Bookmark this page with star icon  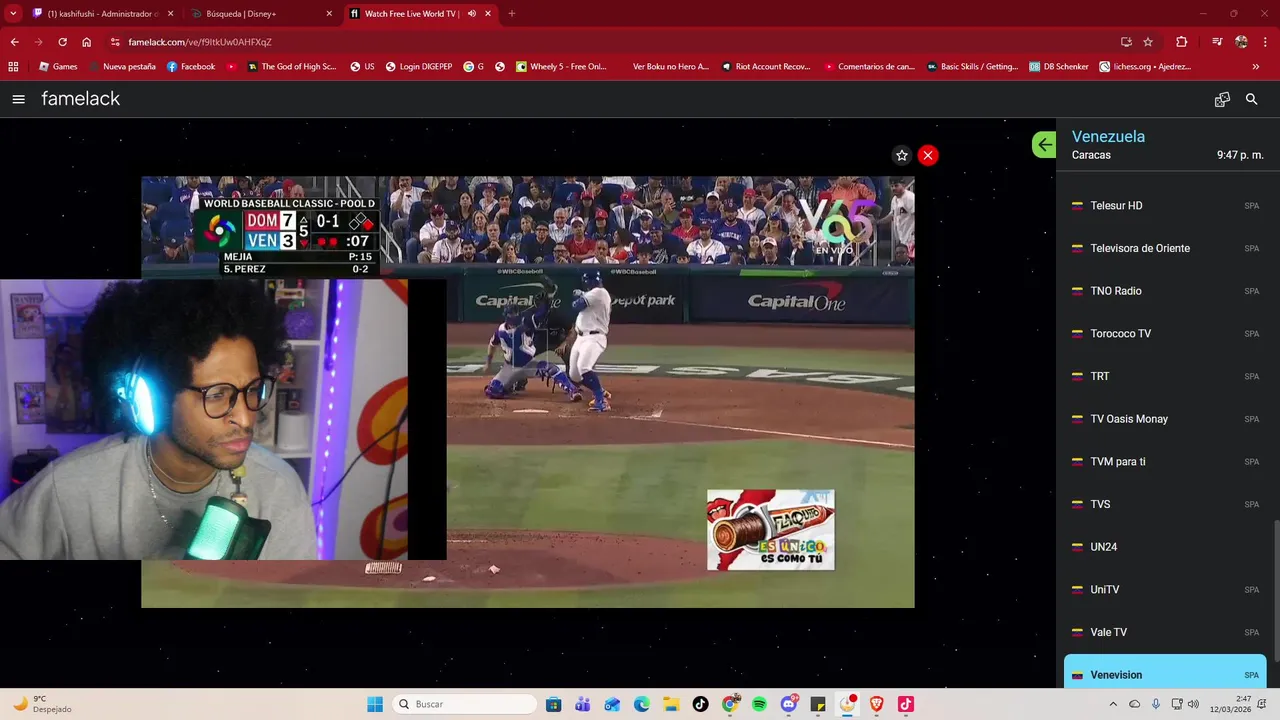coord(1148,42)
